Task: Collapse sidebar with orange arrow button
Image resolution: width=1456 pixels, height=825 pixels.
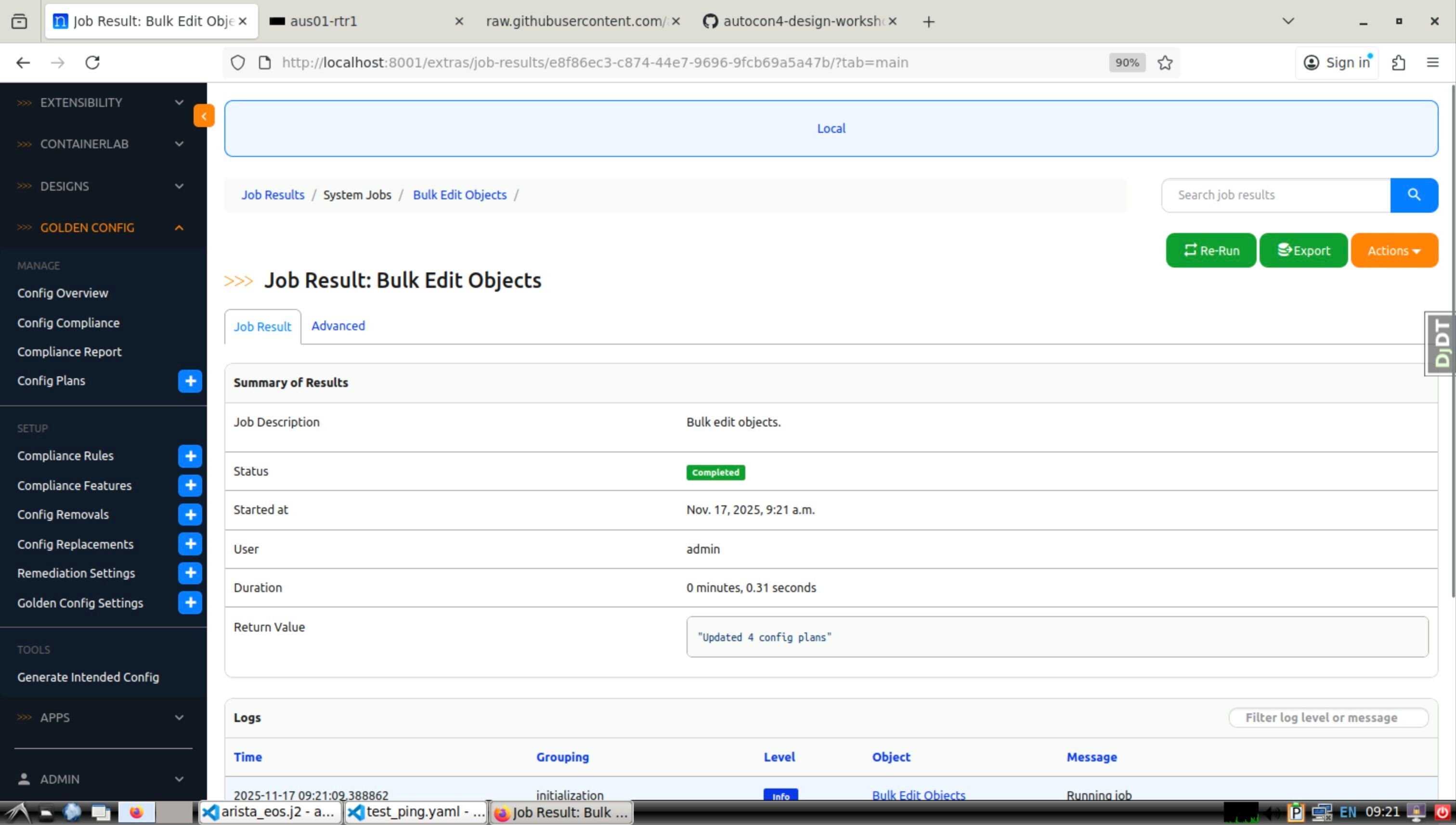Action: (x=204, y=116)
